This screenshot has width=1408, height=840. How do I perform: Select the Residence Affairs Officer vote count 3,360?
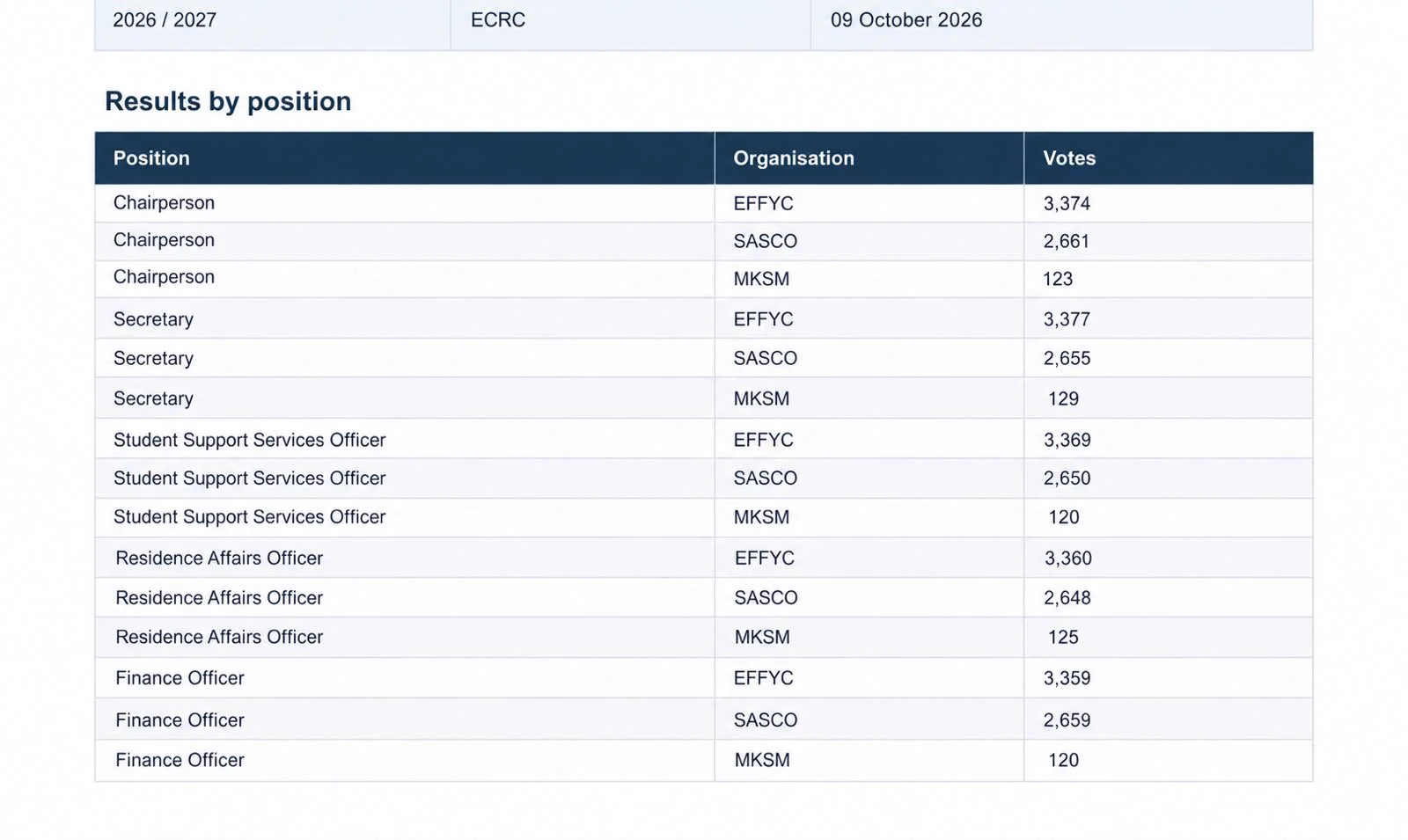pyautogui.click(x=1068, y=559)
